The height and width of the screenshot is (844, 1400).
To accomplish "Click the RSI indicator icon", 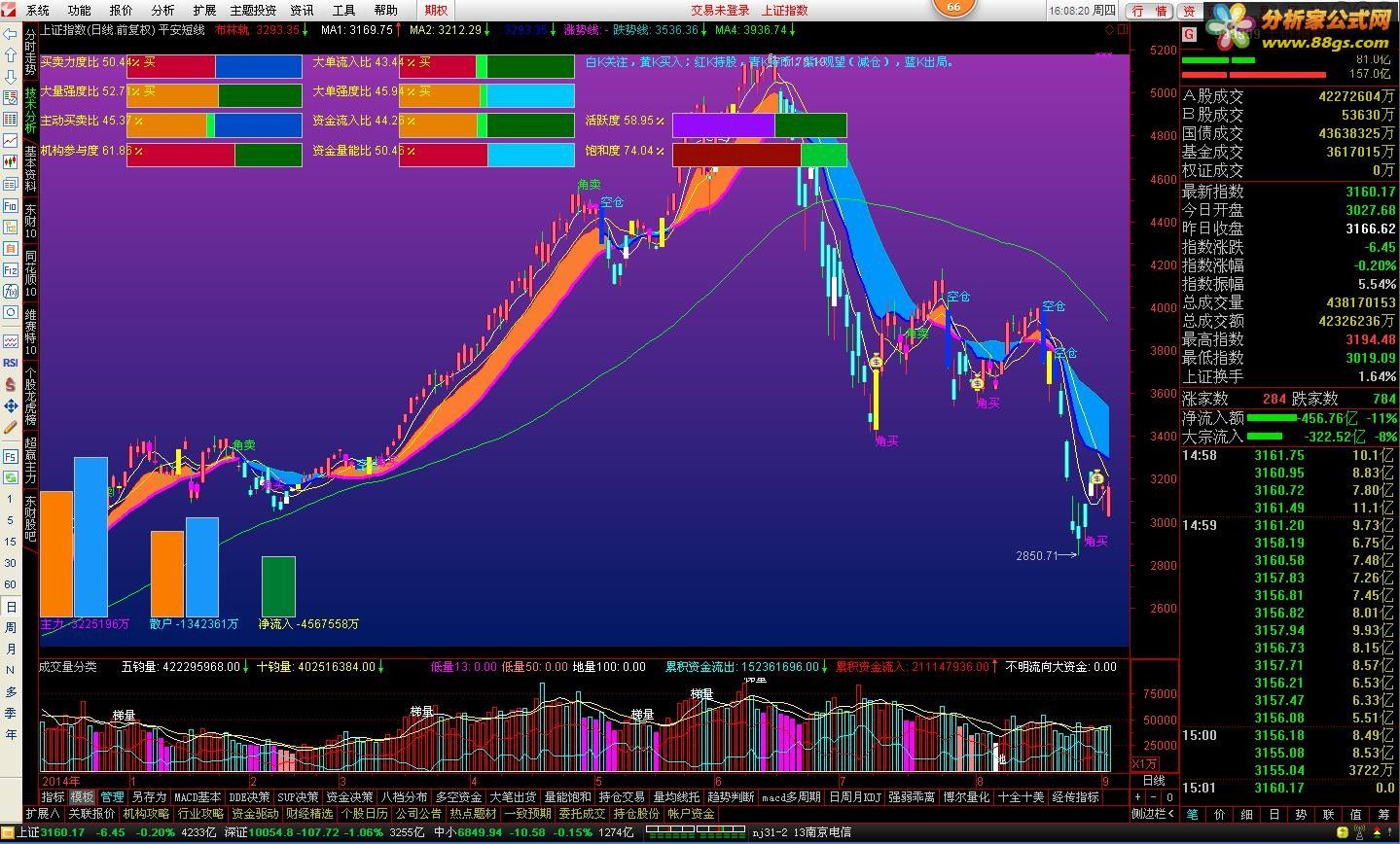I will tap(11, 363).
